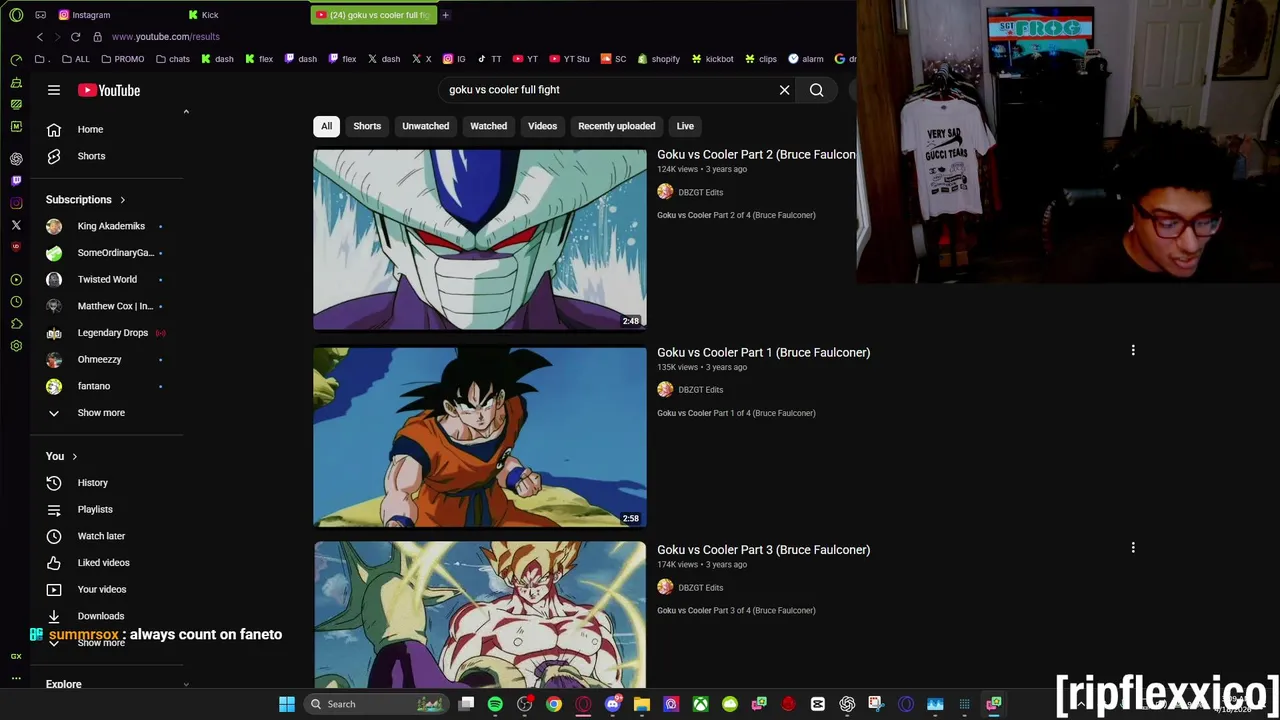The width and height of the screenshot is (1280, 720).
Task: Click the Windows Start button
Action: pos(287,704)
